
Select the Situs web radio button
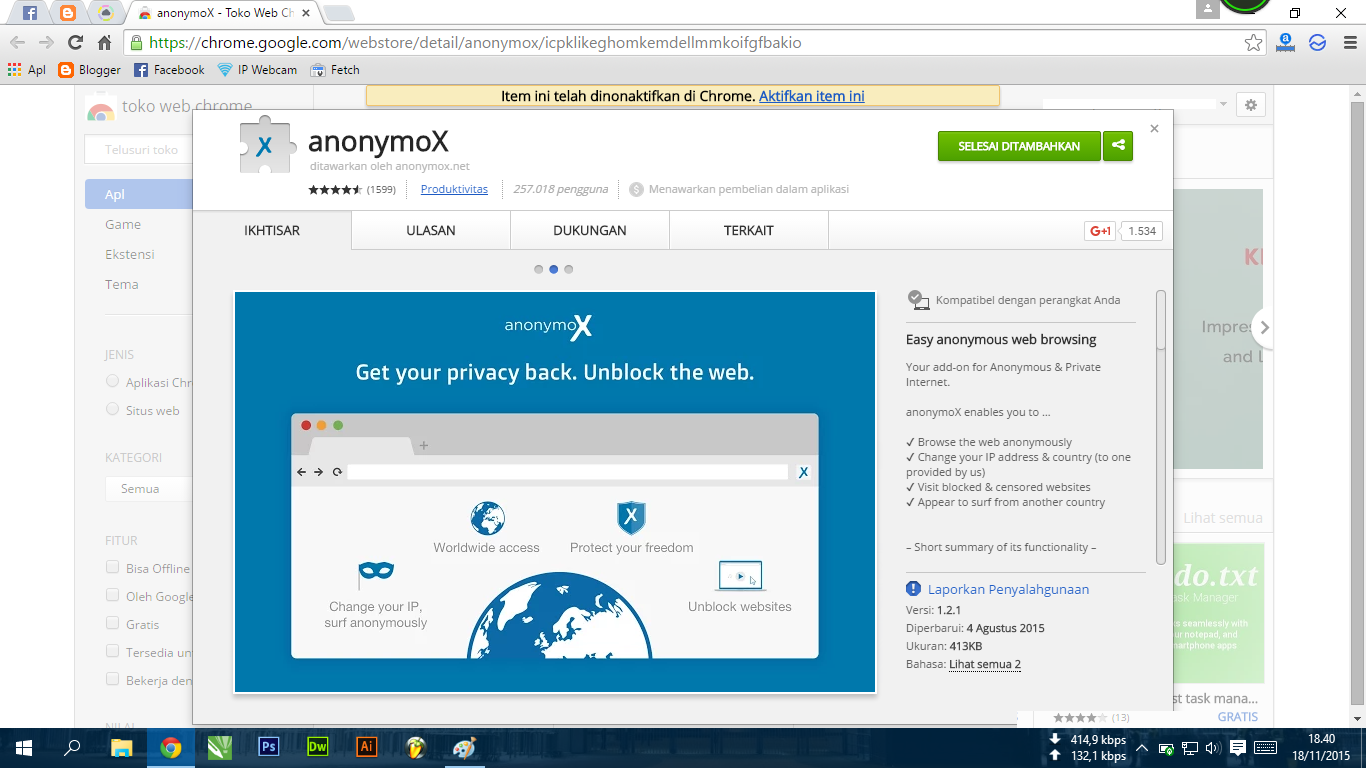(x=112, y=409)
